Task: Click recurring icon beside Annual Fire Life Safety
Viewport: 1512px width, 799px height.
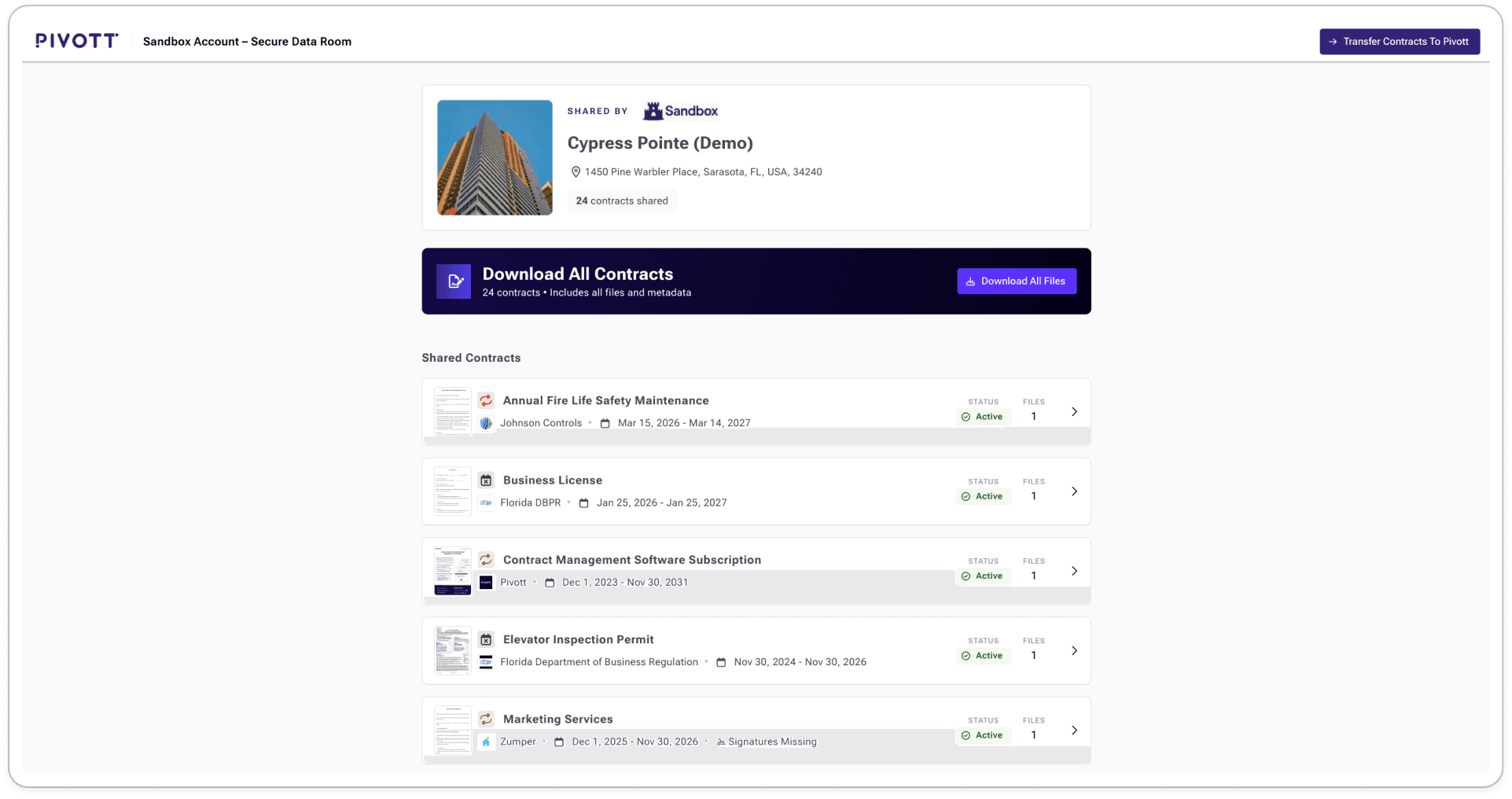Action: pyautogui.click(x=486, y=401)
